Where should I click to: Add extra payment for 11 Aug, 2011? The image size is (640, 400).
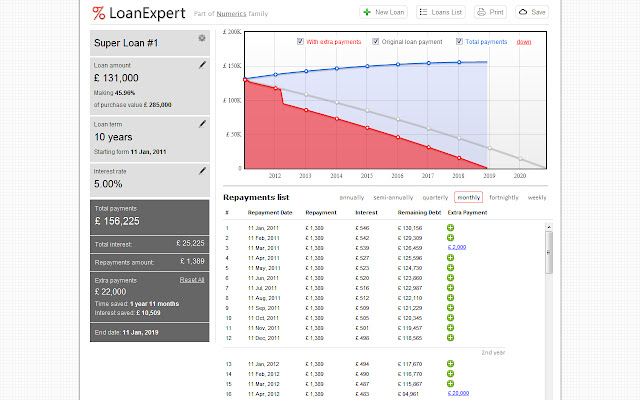(x=450, y=298)
